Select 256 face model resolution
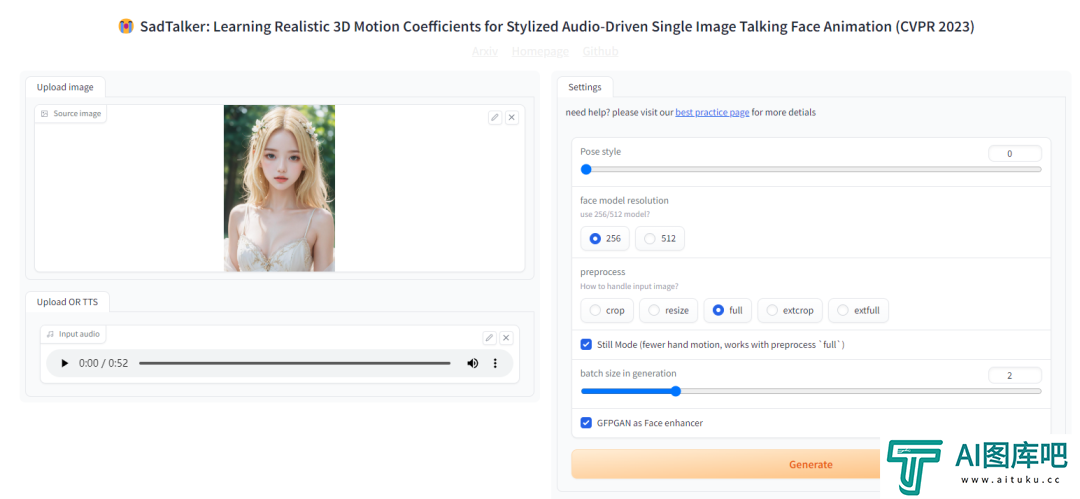 click(x=605, y=238)
